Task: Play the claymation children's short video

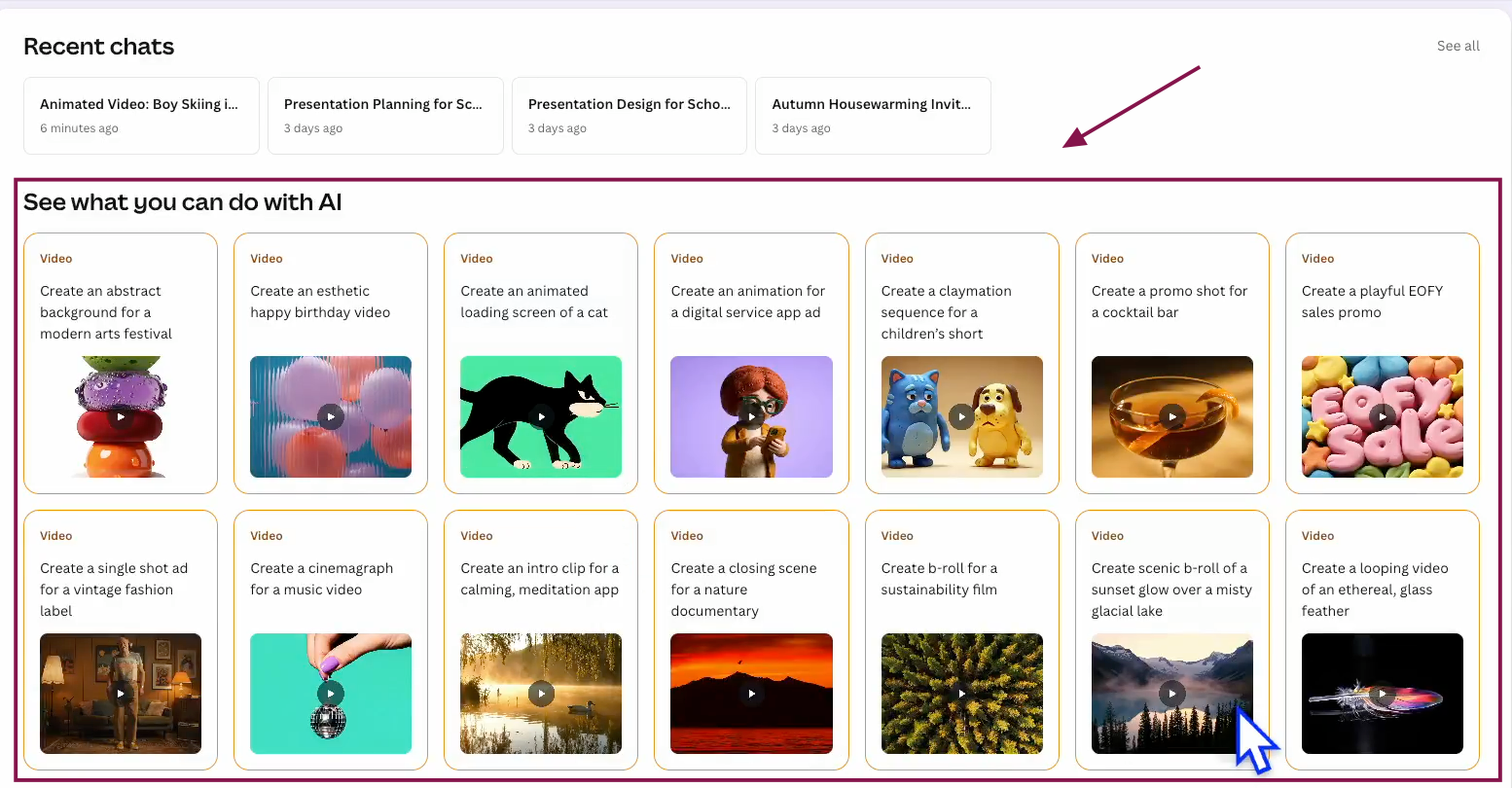Action: [x=961, y=416]
